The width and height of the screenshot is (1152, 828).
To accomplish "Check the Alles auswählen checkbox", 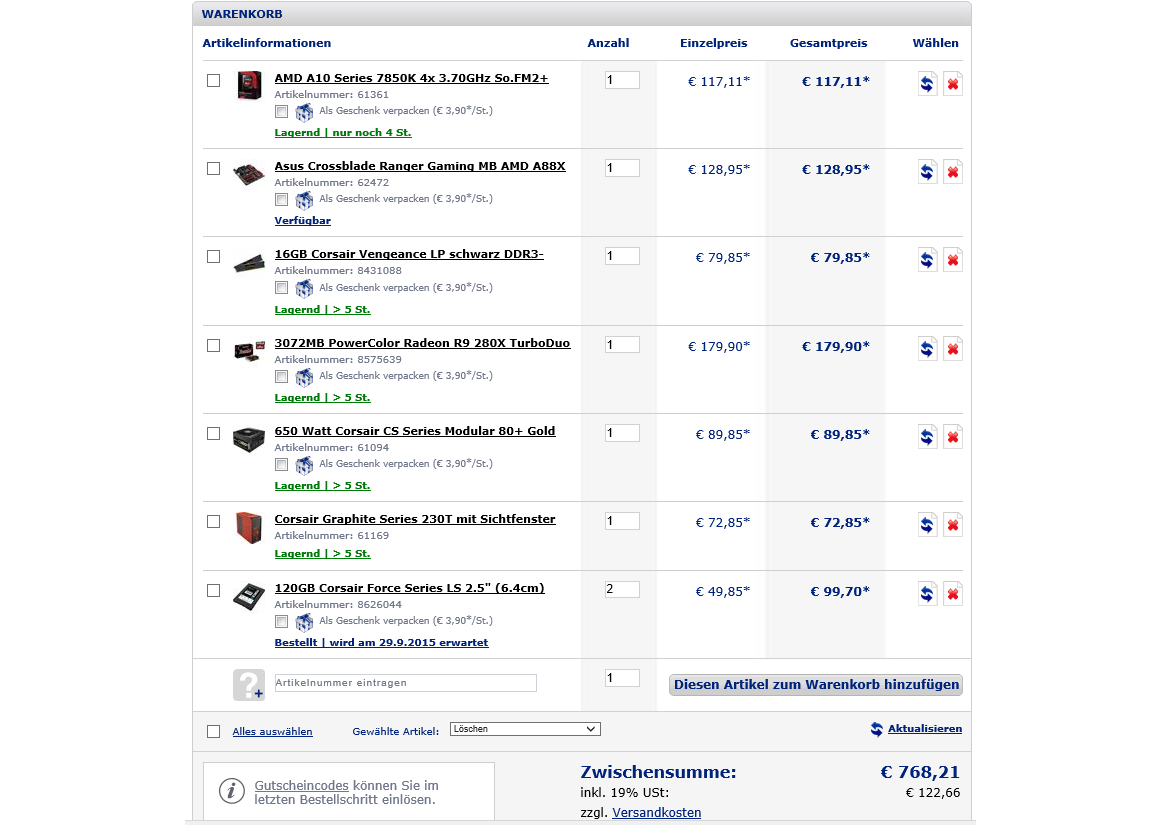I will (213, 732).
